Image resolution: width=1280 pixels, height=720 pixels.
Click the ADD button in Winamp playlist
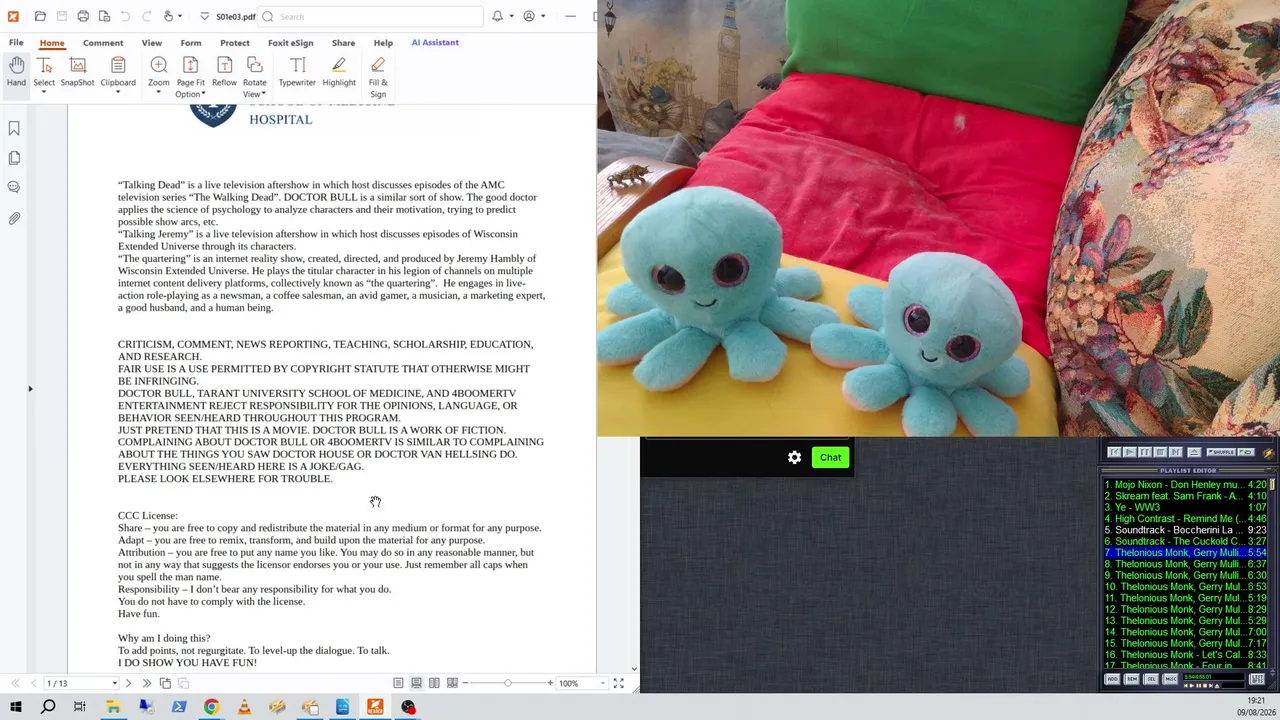tap(1112, 679)
